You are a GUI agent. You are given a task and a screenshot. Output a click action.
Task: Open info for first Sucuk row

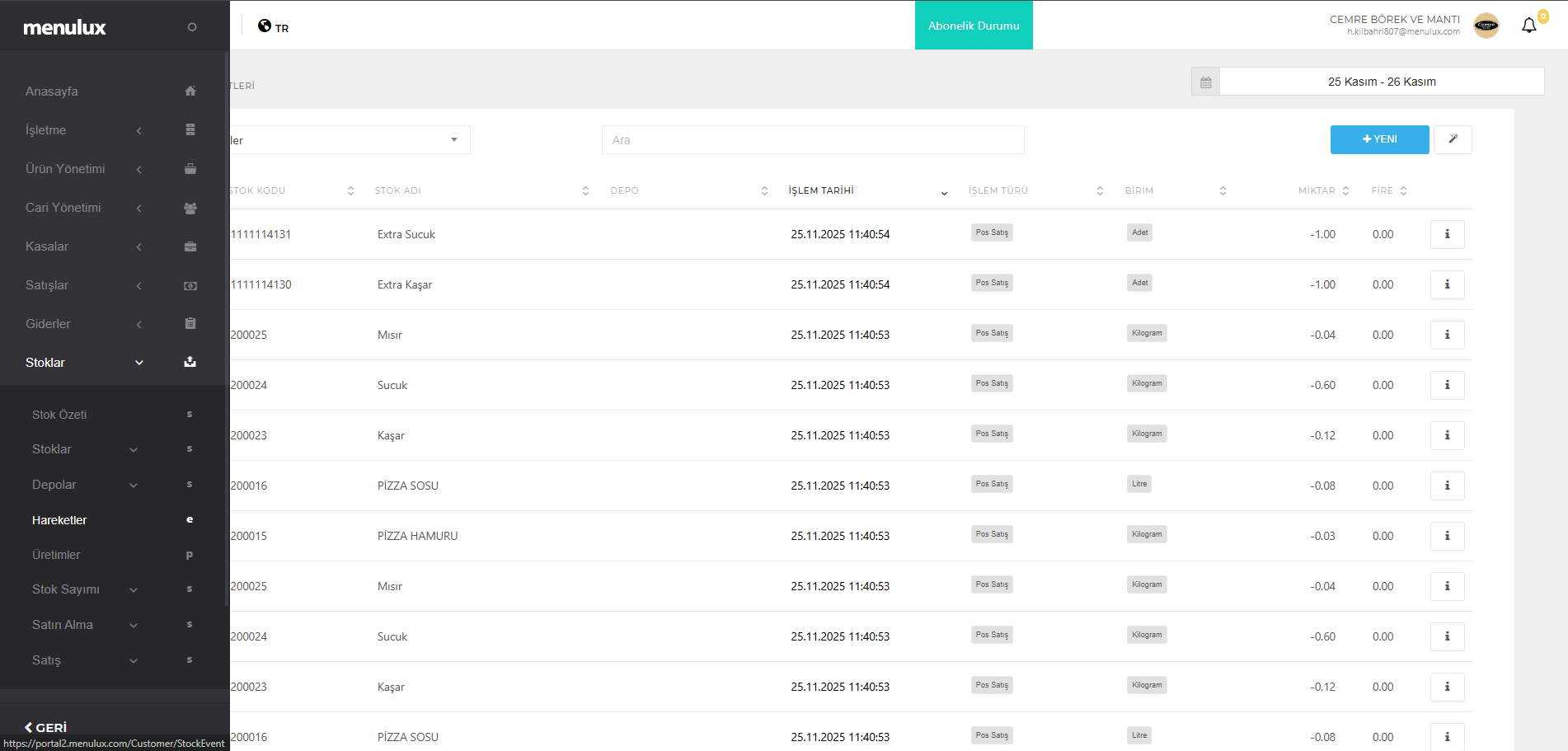1447,385
